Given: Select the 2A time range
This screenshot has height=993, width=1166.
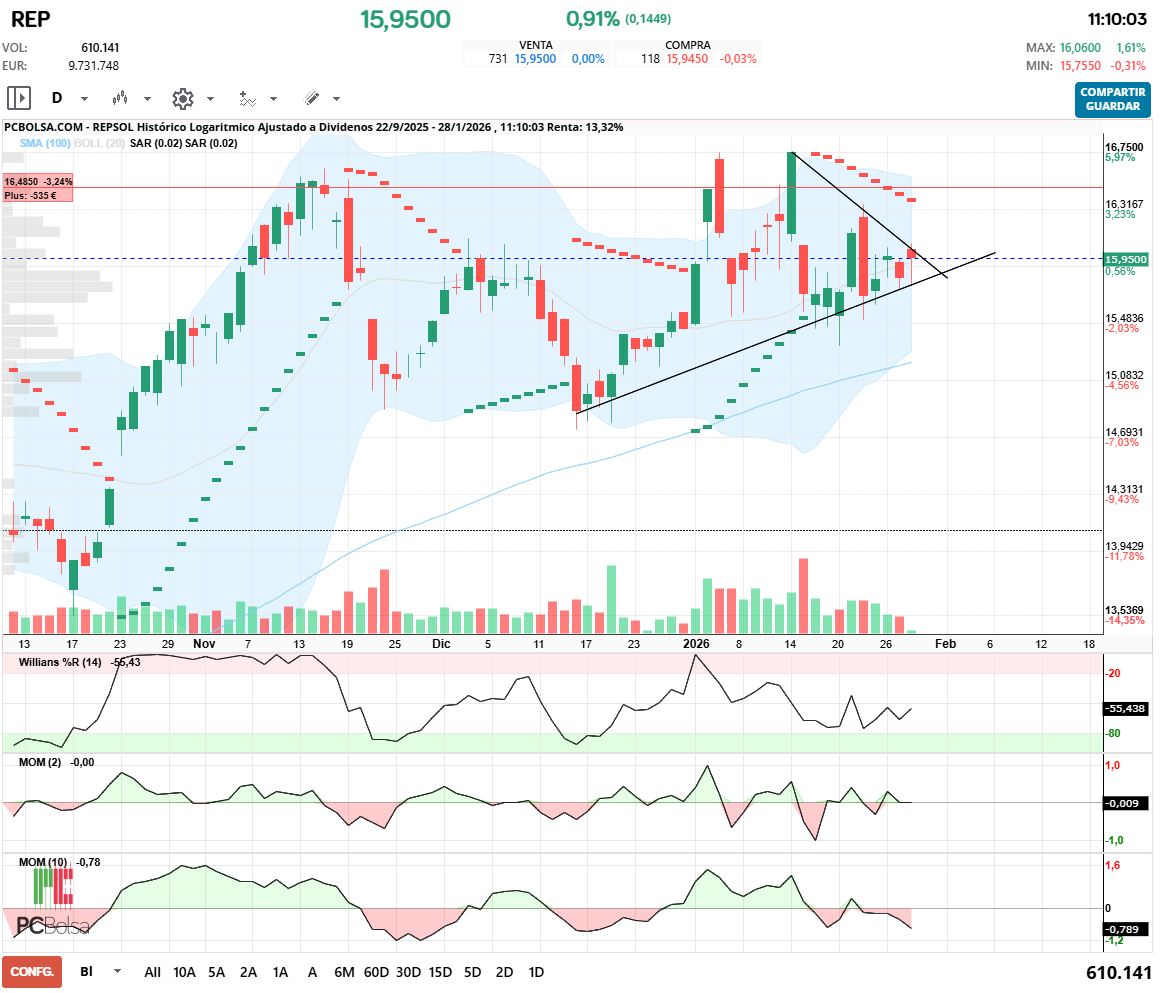Looking at the screenshot, I should (x=248, y=972).
